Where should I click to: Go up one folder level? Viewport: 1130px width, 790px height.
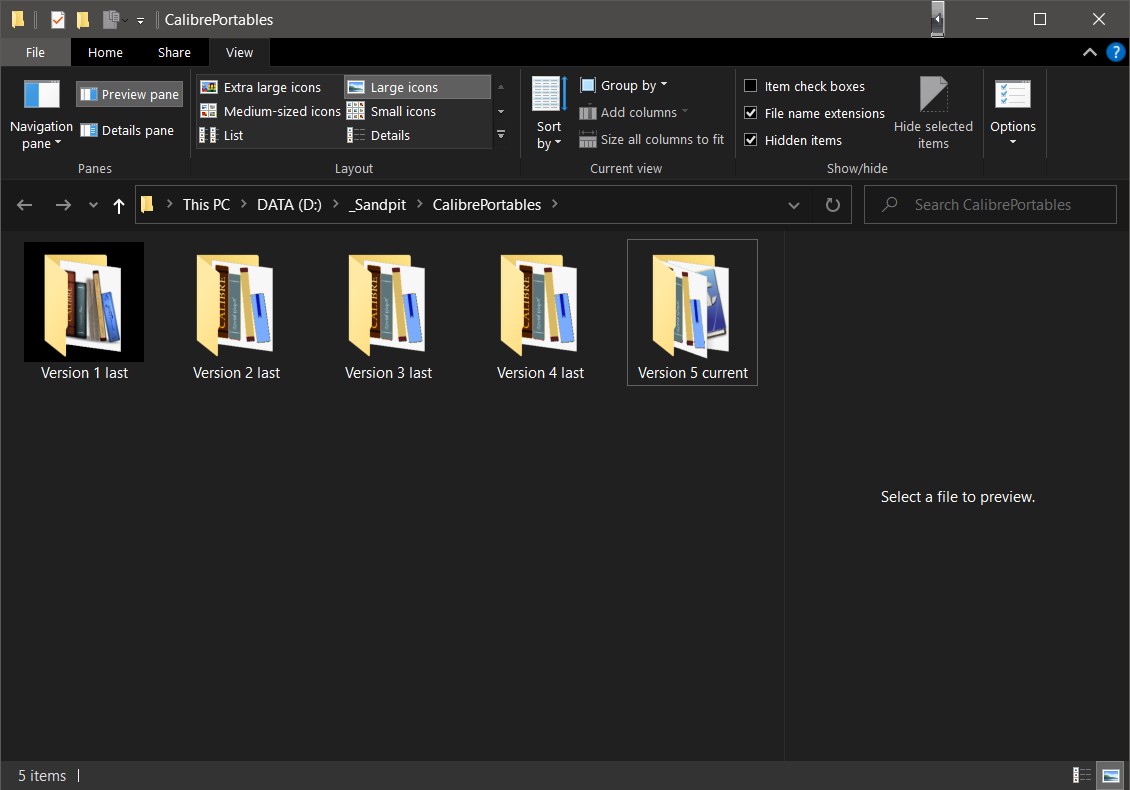(119, 205)
